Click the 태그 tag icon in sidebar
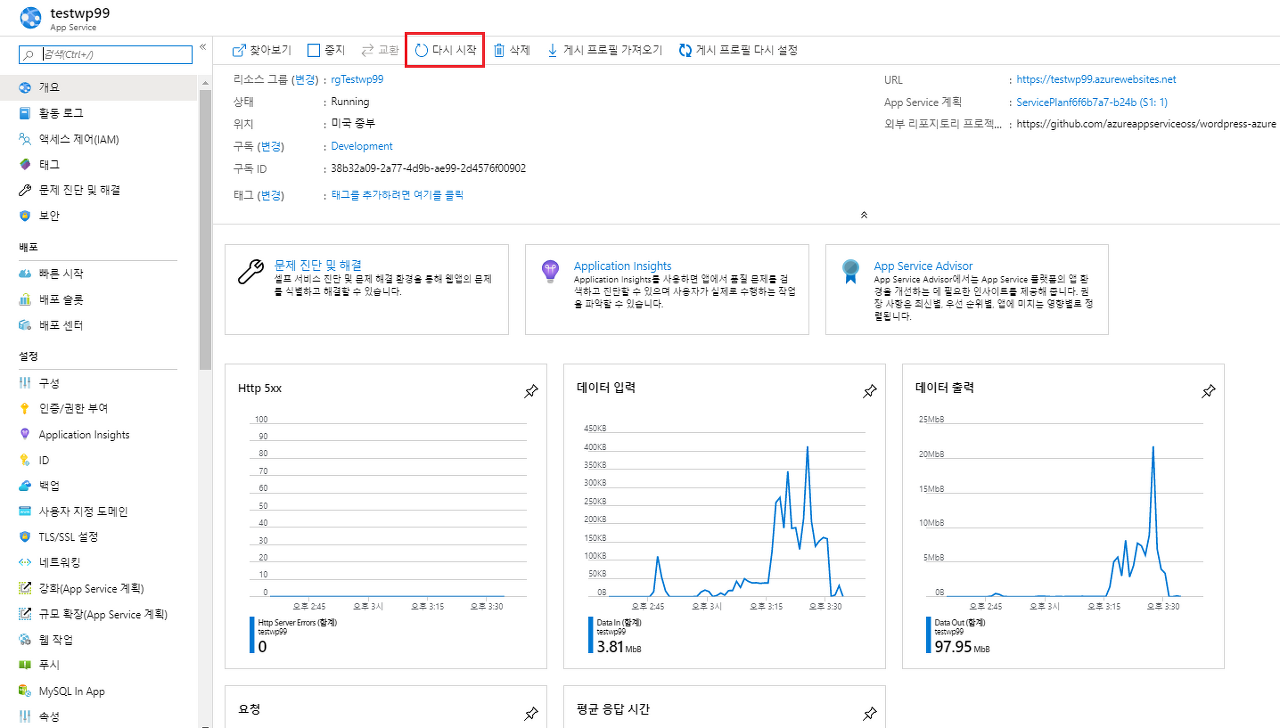 pyautogui.click(x=25, y=164)
